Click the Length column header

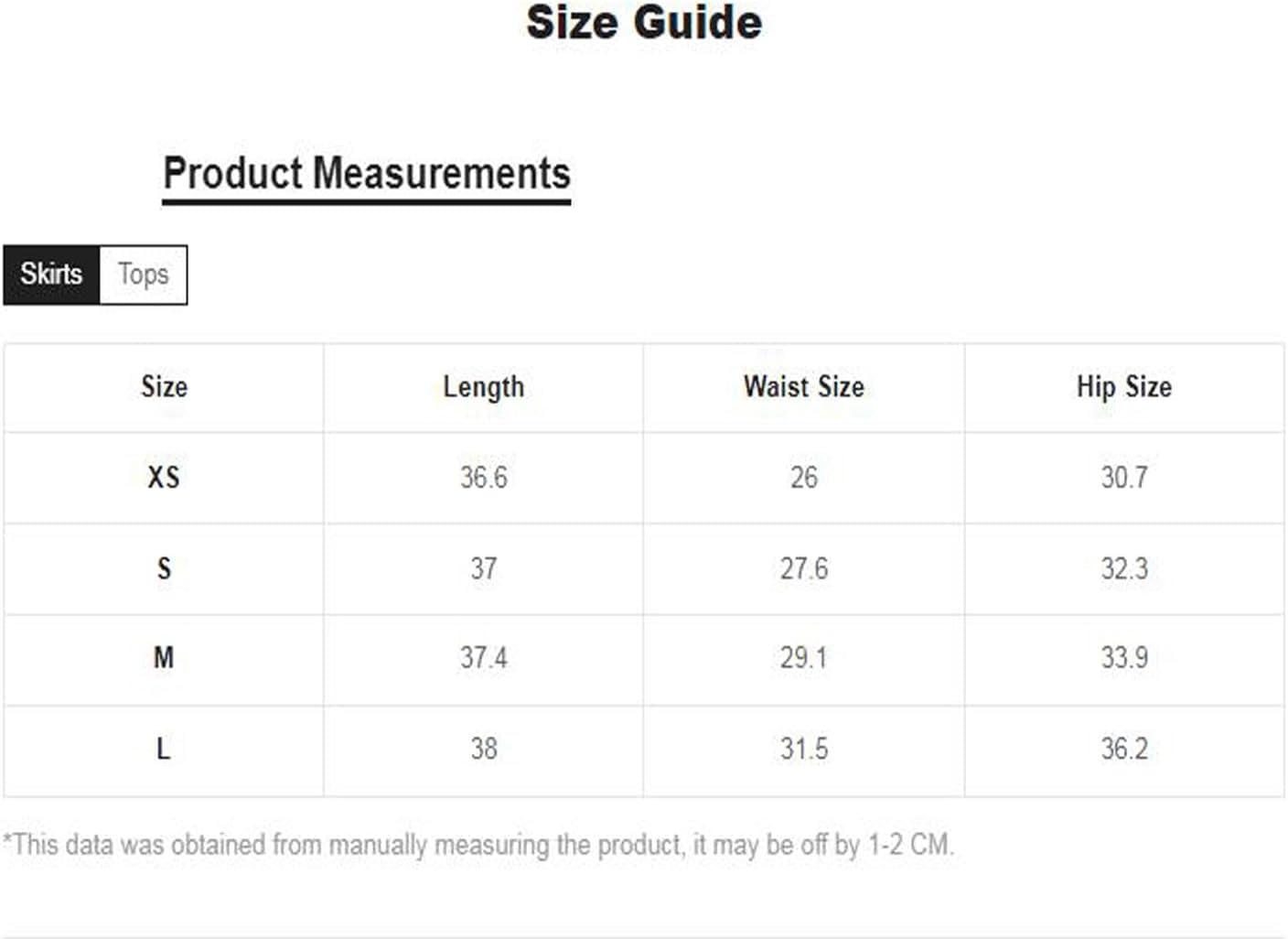pyautogui.click(x=484, y=387)
